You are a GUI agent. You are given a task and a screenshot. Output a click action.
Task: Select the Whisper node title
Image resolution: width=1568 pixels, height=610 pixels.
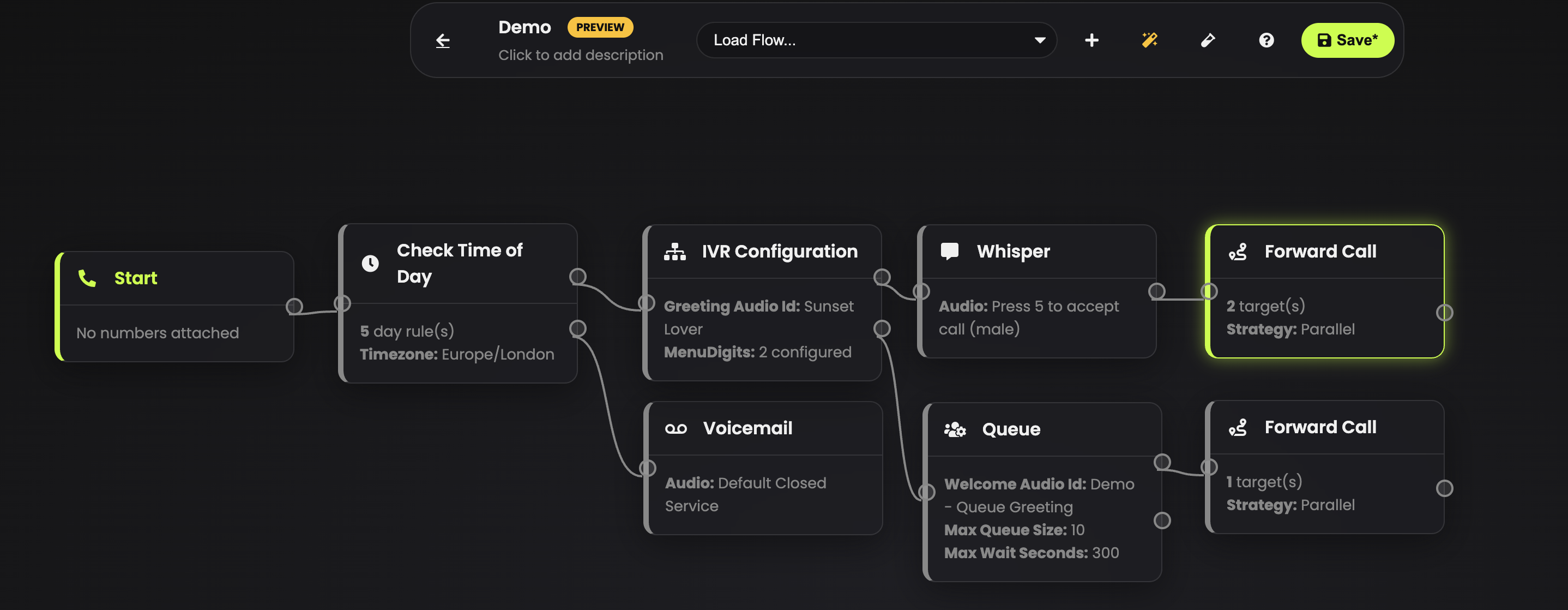(1014, 251)
